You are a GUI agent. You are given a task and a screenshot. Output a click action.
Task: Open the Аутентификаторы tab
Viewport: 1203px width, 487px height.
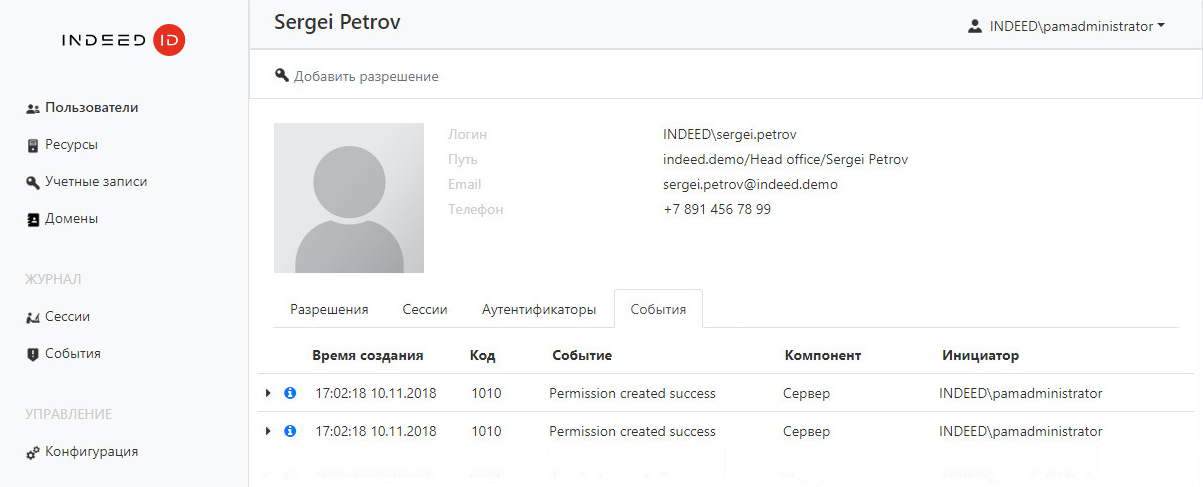pos(538,309)
